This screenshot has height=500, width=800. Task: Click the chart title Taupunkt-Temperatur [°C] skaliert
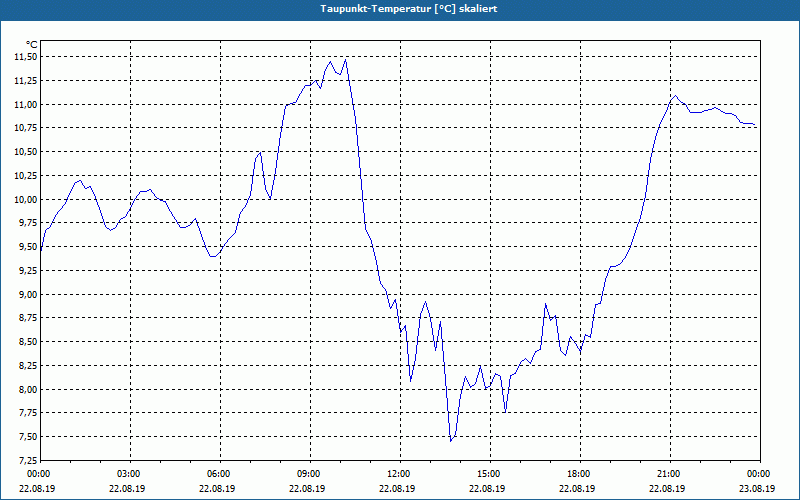click(409, 9)
